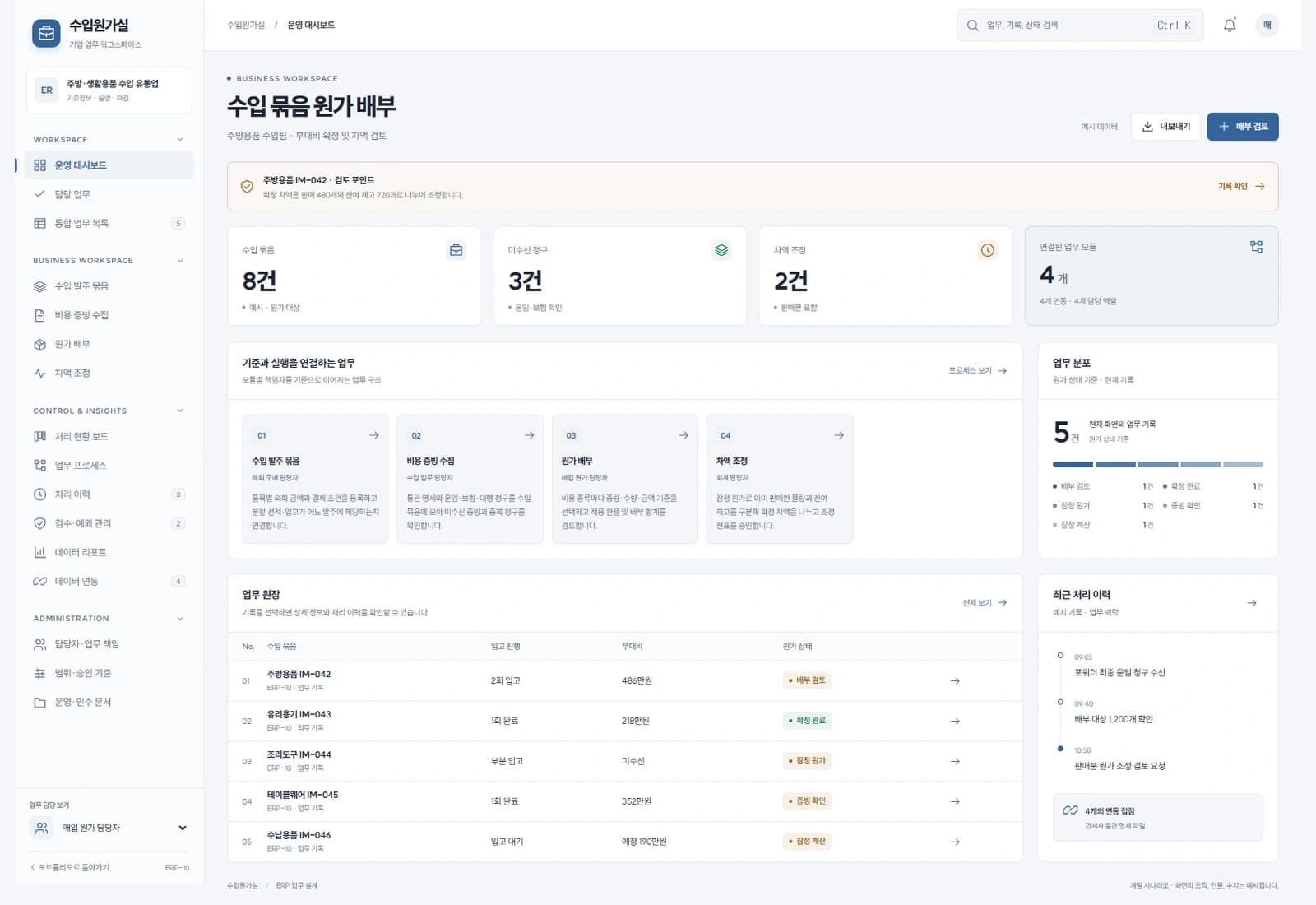This screenshot has height=905, width=1316.
Task: Click arrow for 조리도구 IM-044 row
Action: [955, 762]
